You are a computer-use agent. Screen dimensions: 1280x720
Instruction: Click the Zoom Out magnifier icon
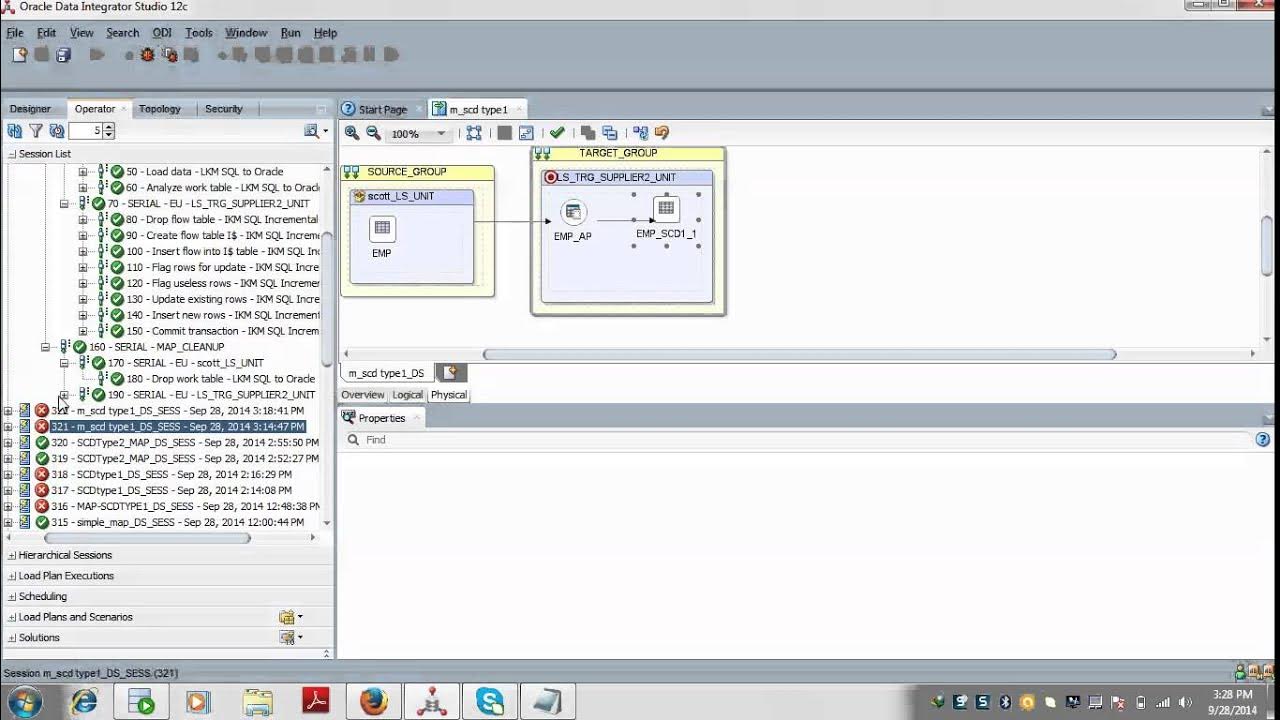pos(373,133)
